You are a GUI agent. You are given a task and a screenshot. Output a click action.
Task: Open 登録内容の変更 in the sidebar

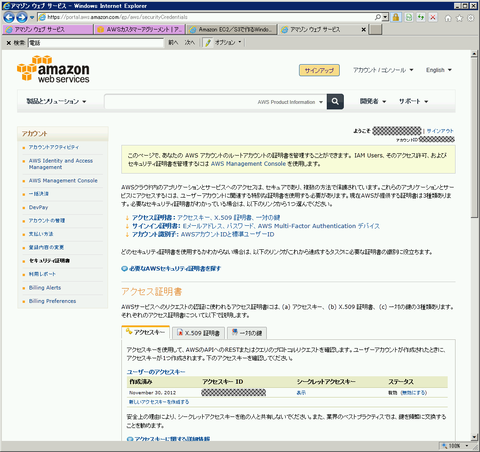[x=46, y=247]
